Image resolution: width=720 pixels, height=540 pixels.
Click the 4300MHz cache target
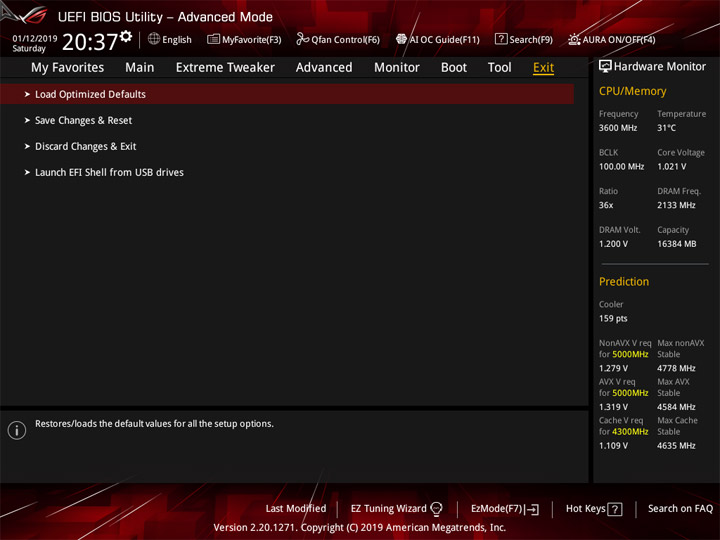pyautogui.click(x=630, y=432)
